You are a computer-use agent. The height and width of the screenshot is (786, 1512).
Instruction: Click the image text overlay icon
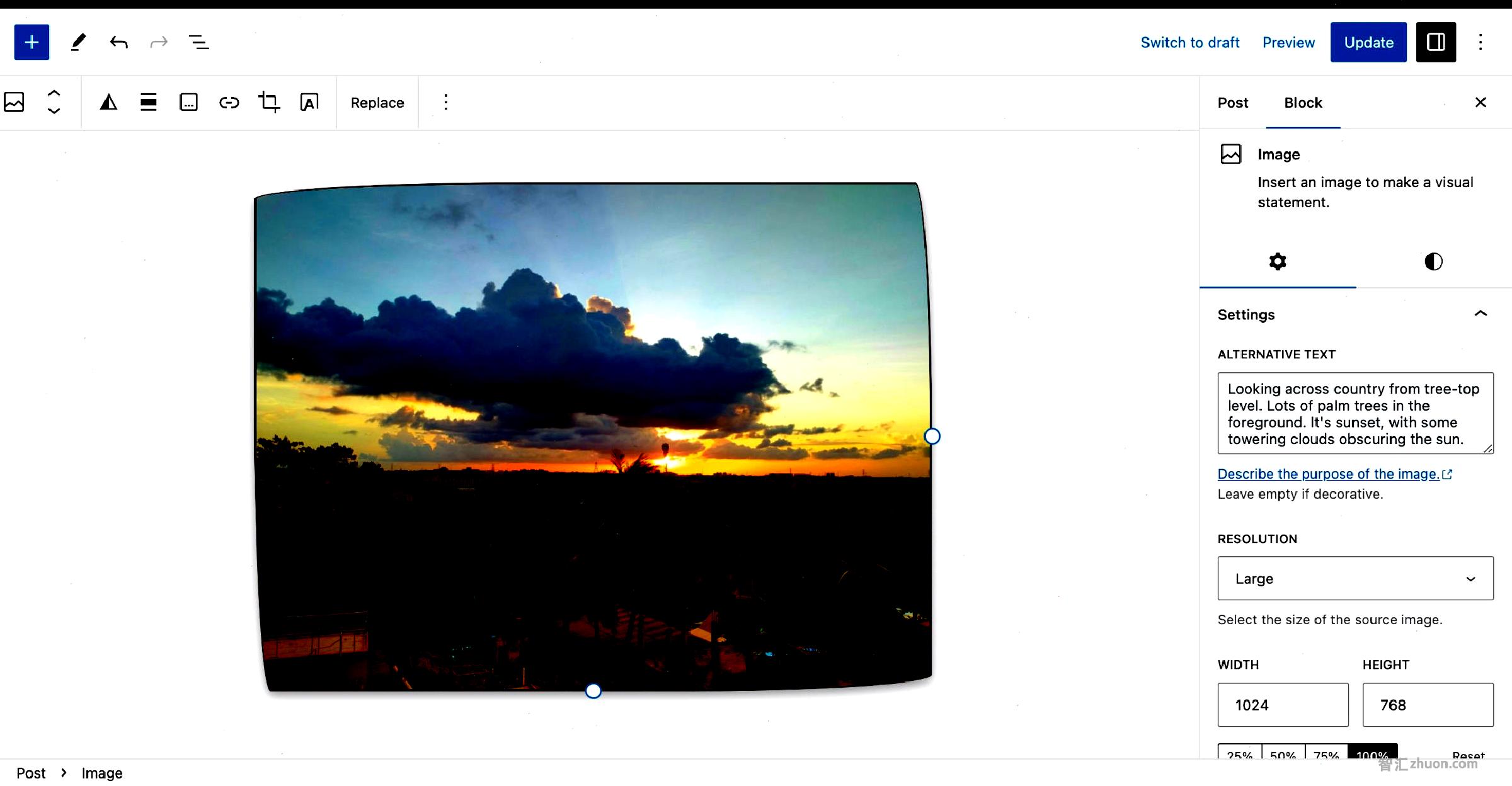tap(309, 102)
